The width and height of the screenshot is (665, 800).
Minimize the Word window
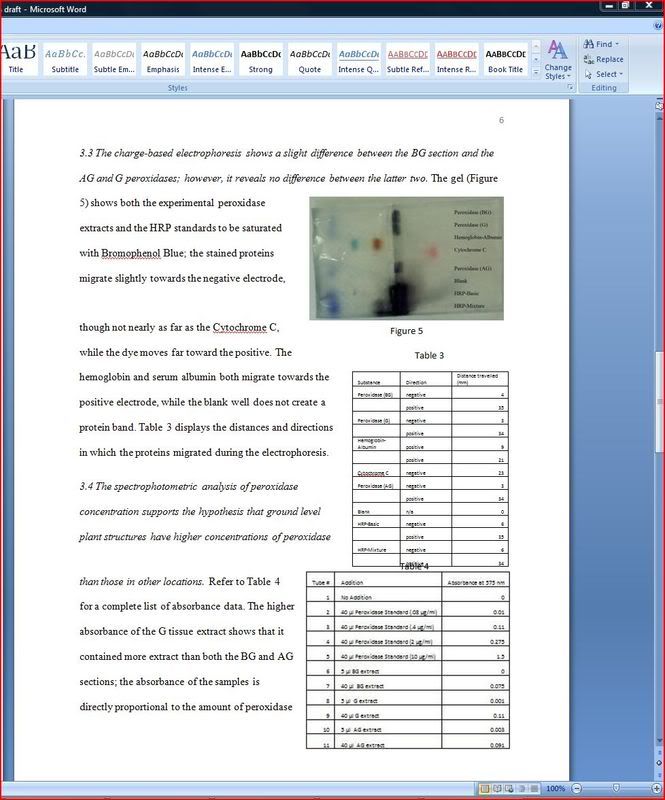(609, 6)
